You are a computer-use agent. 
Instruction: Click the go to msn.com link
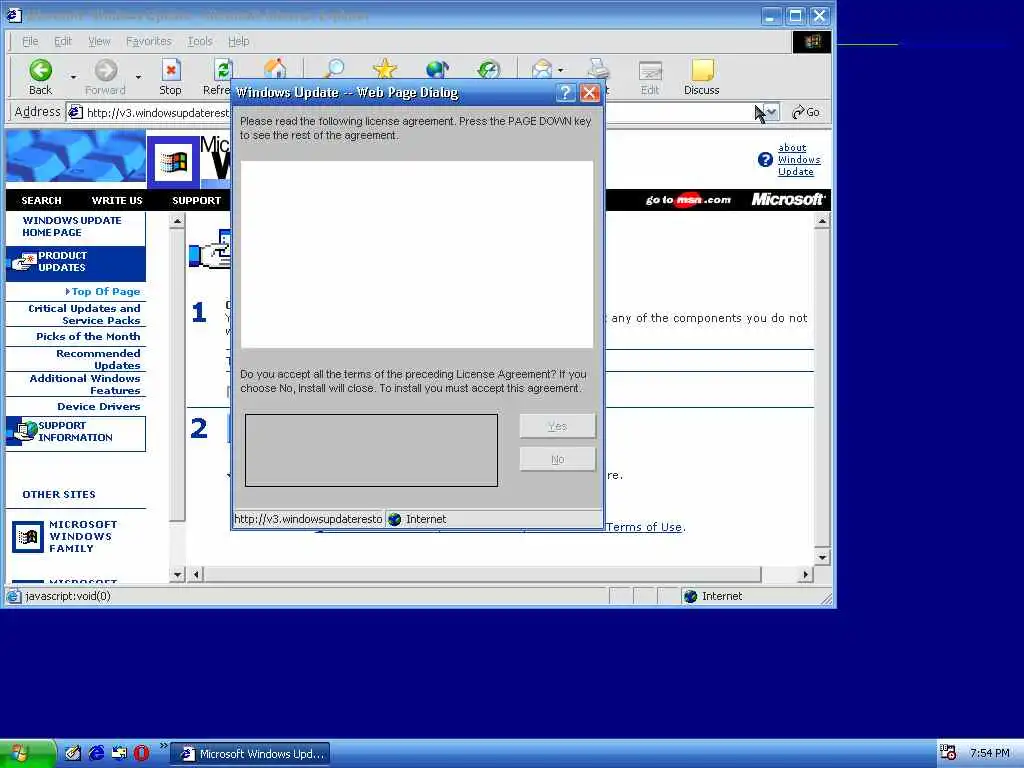pyautogui.click(x=688, y=200)
